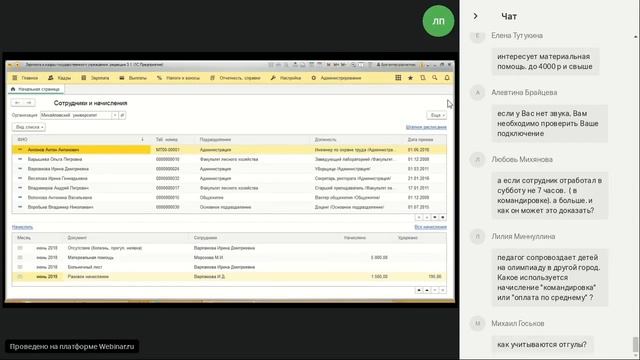Click the Начислить link
The width and height of the screenshot is (640, 360).
(22, 227)
